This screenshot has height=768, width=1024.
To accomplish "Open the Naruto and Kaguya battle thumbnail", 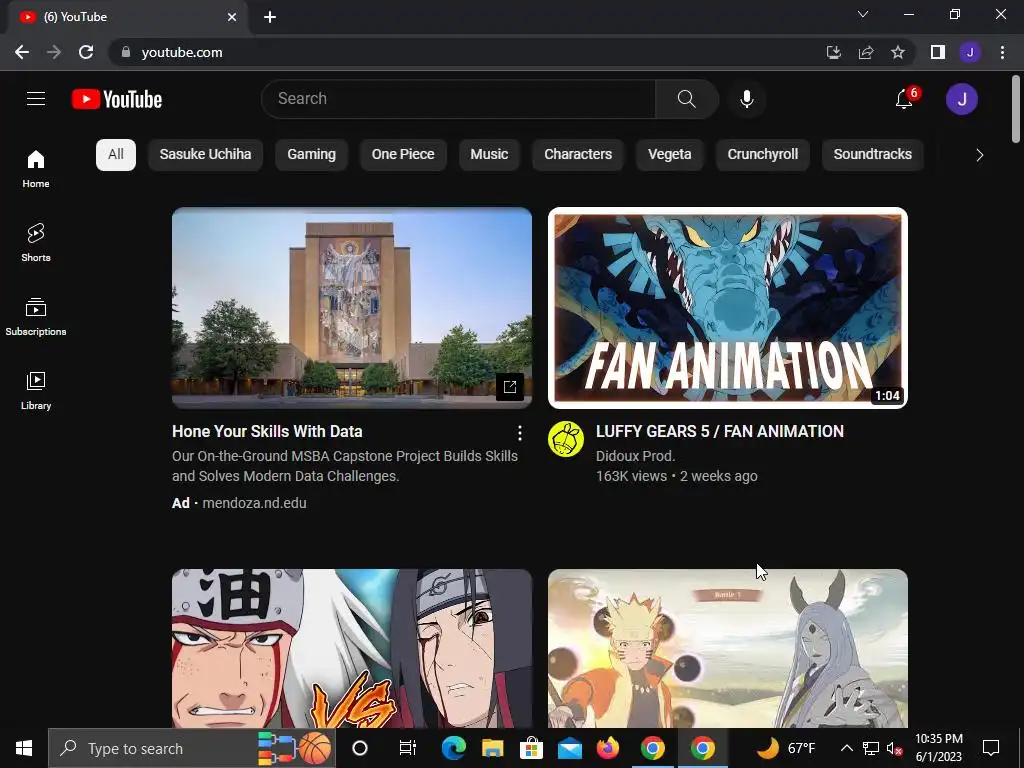I will pos(728,648).
